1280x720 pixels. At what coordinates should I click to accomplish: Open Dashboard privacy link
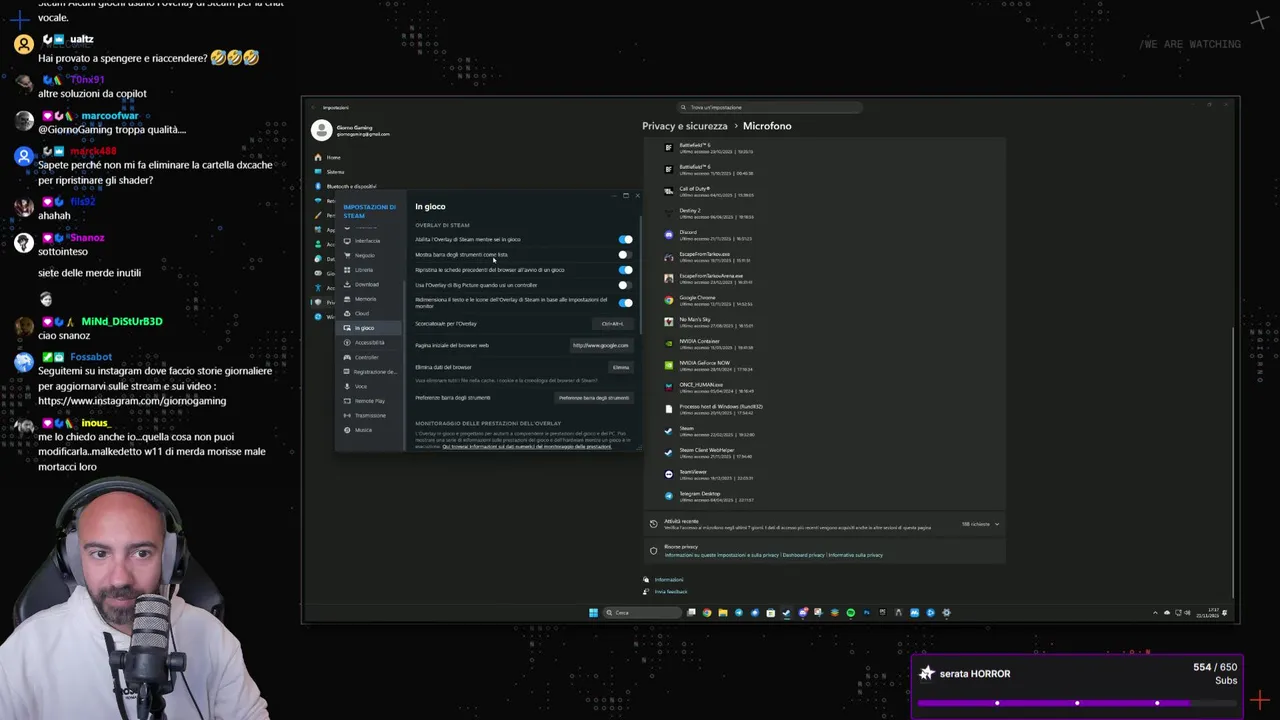coord(803,555)
